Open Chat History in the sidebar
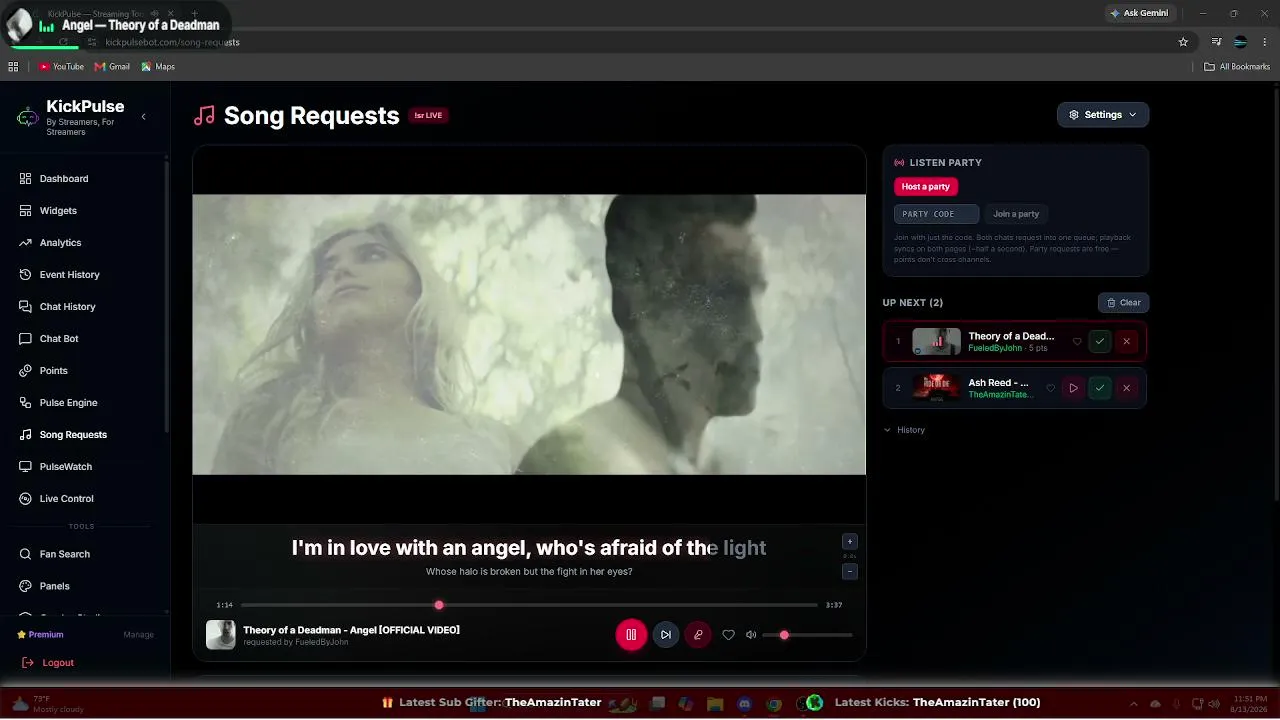 click(x=67, y=307)
